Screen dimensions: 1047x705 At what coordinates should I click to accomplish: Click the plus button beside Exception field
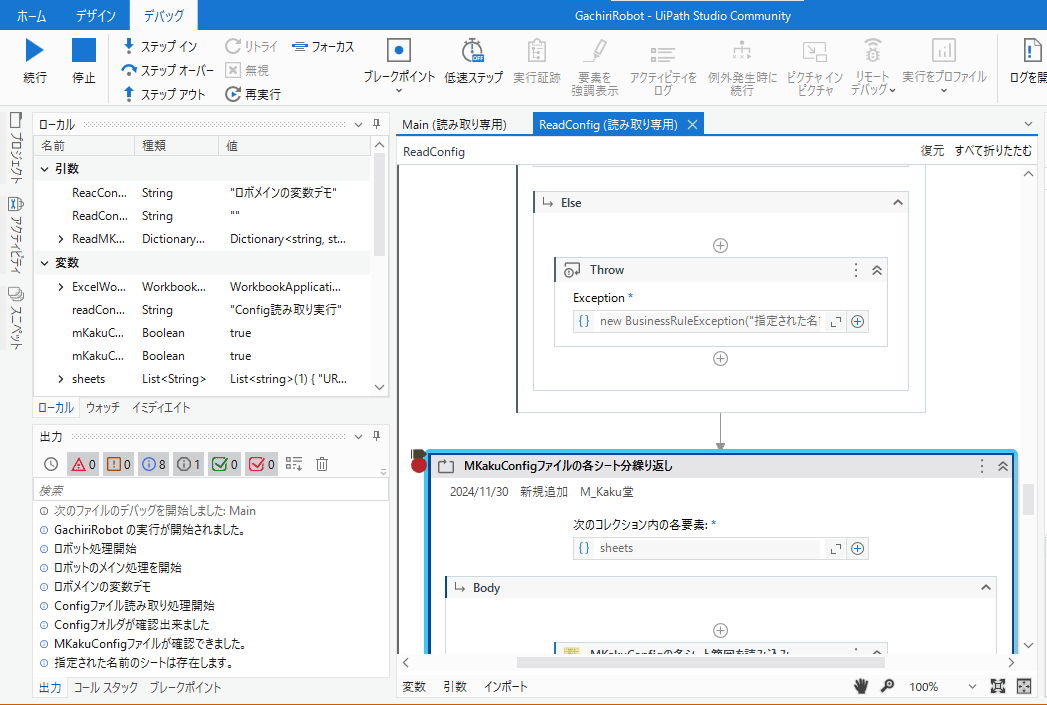tap(857, 322)
